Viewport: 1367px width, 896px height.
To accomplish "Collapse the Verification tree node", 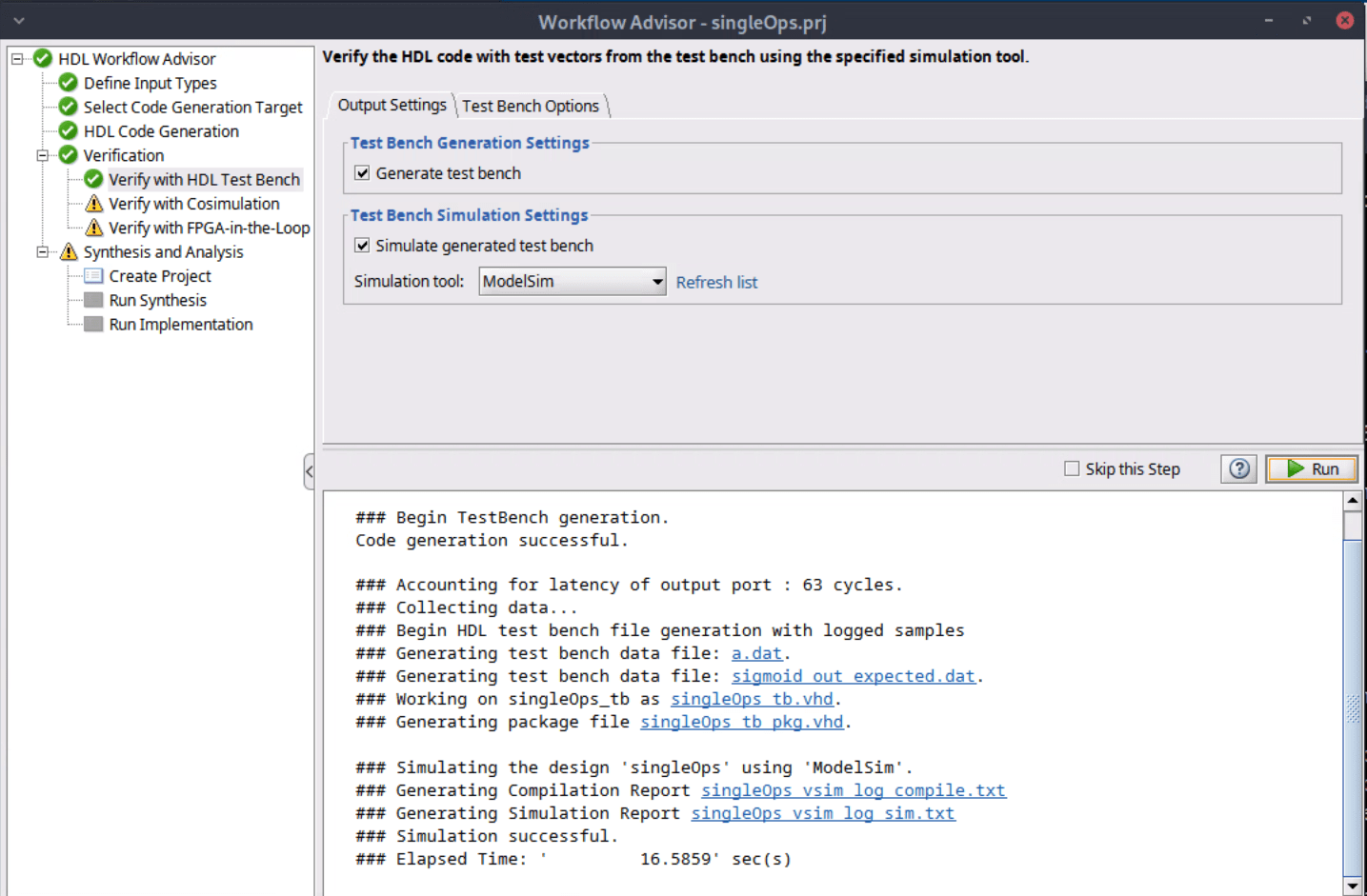I will point(41,155).
